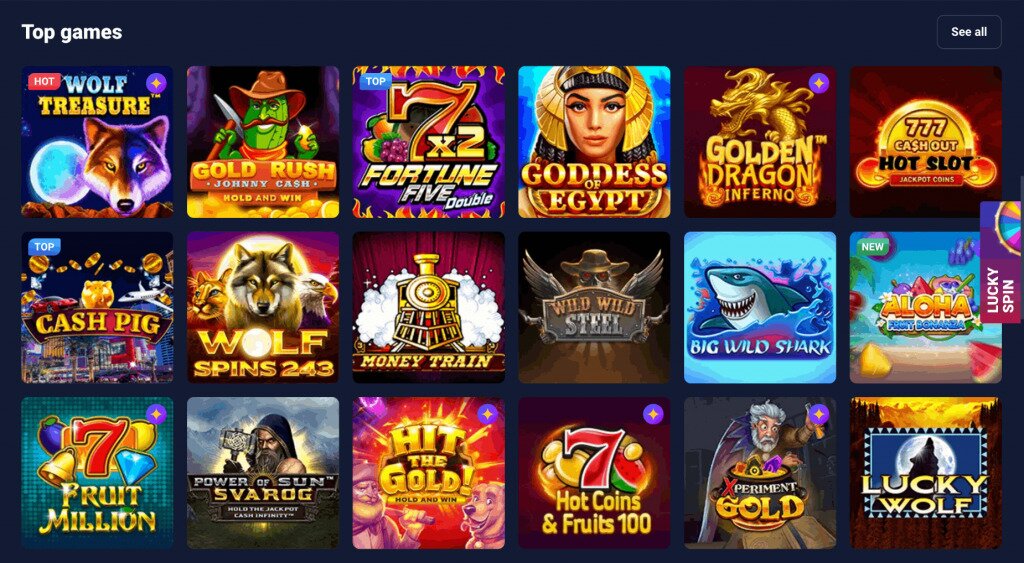Click the purple star badge on Xperiment Gold
Image resolution: width=1024 pixels, height=563 pixels.
click(x=819, y=414)
